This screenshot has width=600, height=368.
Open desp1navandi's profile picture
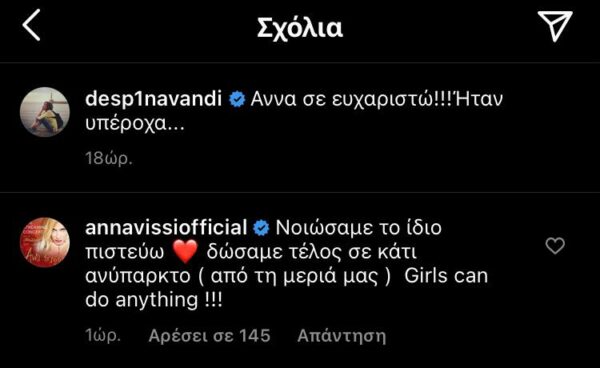(45, 112)
